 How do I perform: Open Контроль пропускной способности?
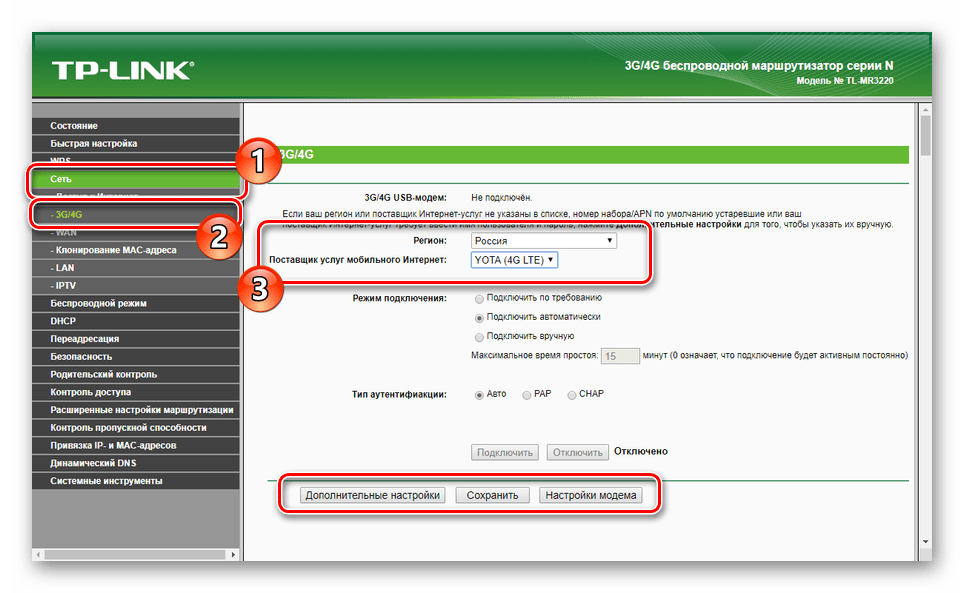tap(135, 428)
